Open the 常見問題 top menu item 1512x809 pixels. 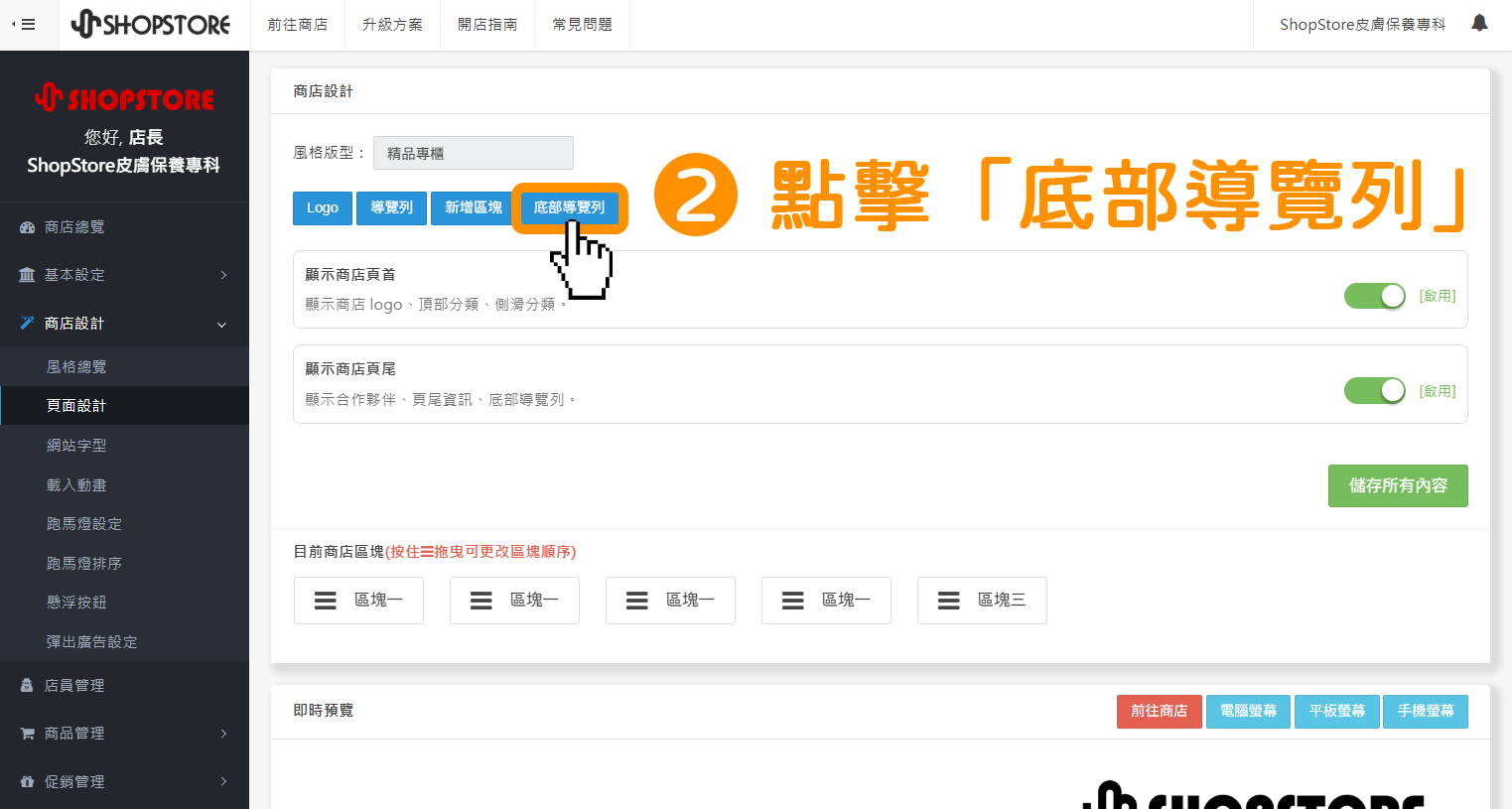click(x=583, y=25)
